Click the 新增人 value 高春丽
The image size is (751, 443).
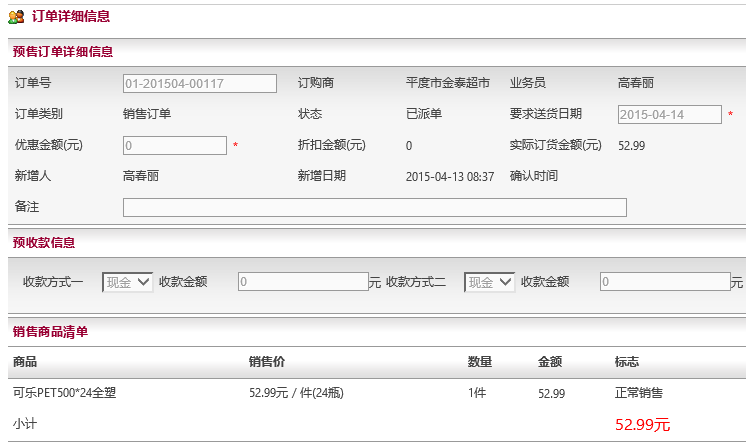[x=141, y=176]
